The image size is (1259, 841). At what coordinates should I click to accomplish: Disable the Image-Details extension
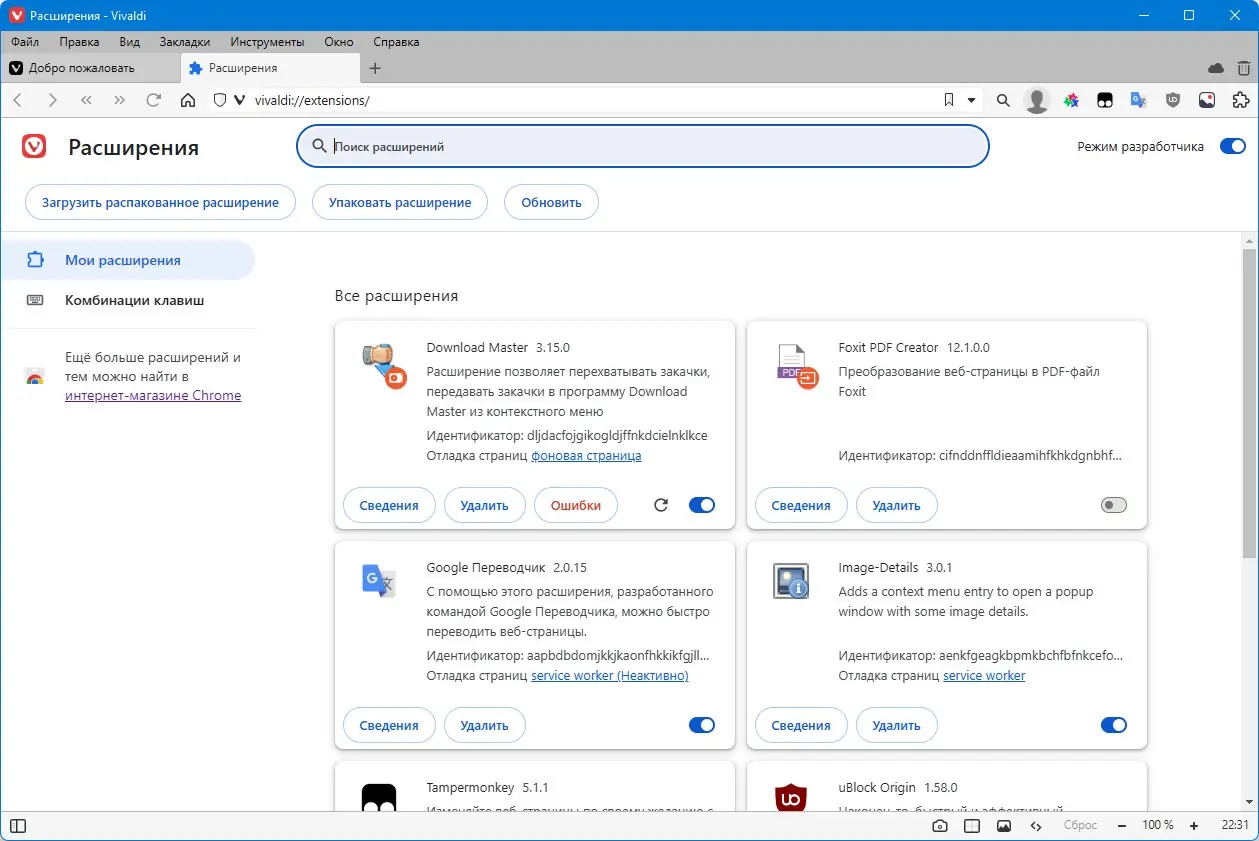pos(1114,725)
